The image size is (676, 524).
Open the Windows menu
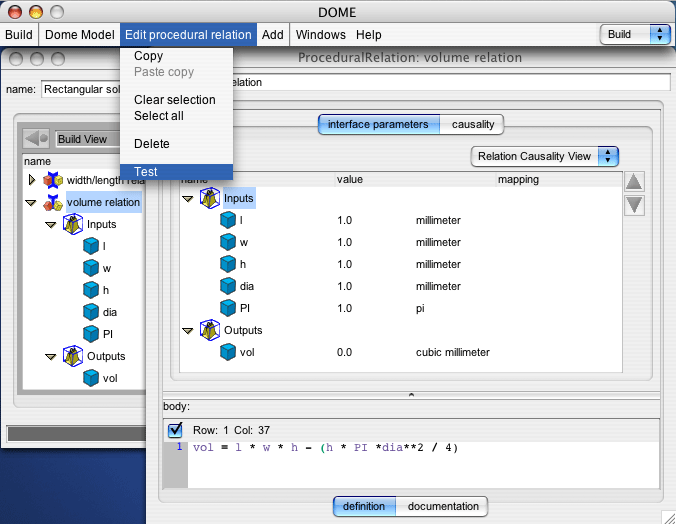coord(320,35)
